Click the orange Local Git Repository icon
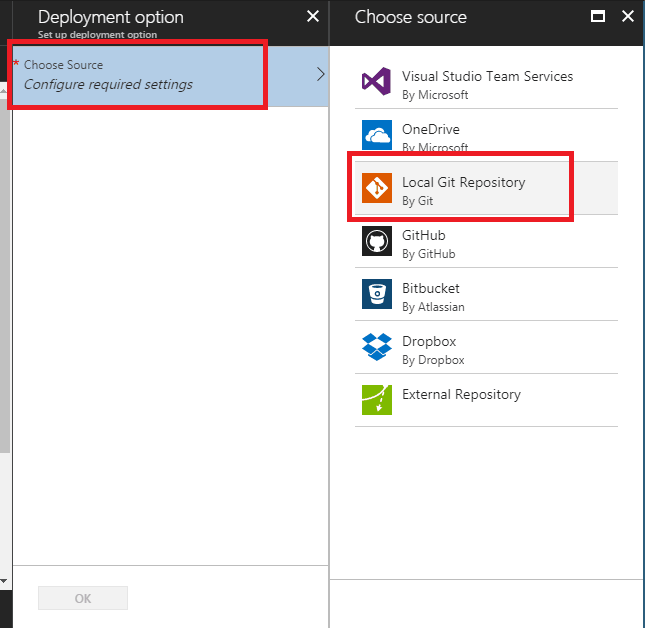Screen dimensions: 645x628 [x=377, y=189]
